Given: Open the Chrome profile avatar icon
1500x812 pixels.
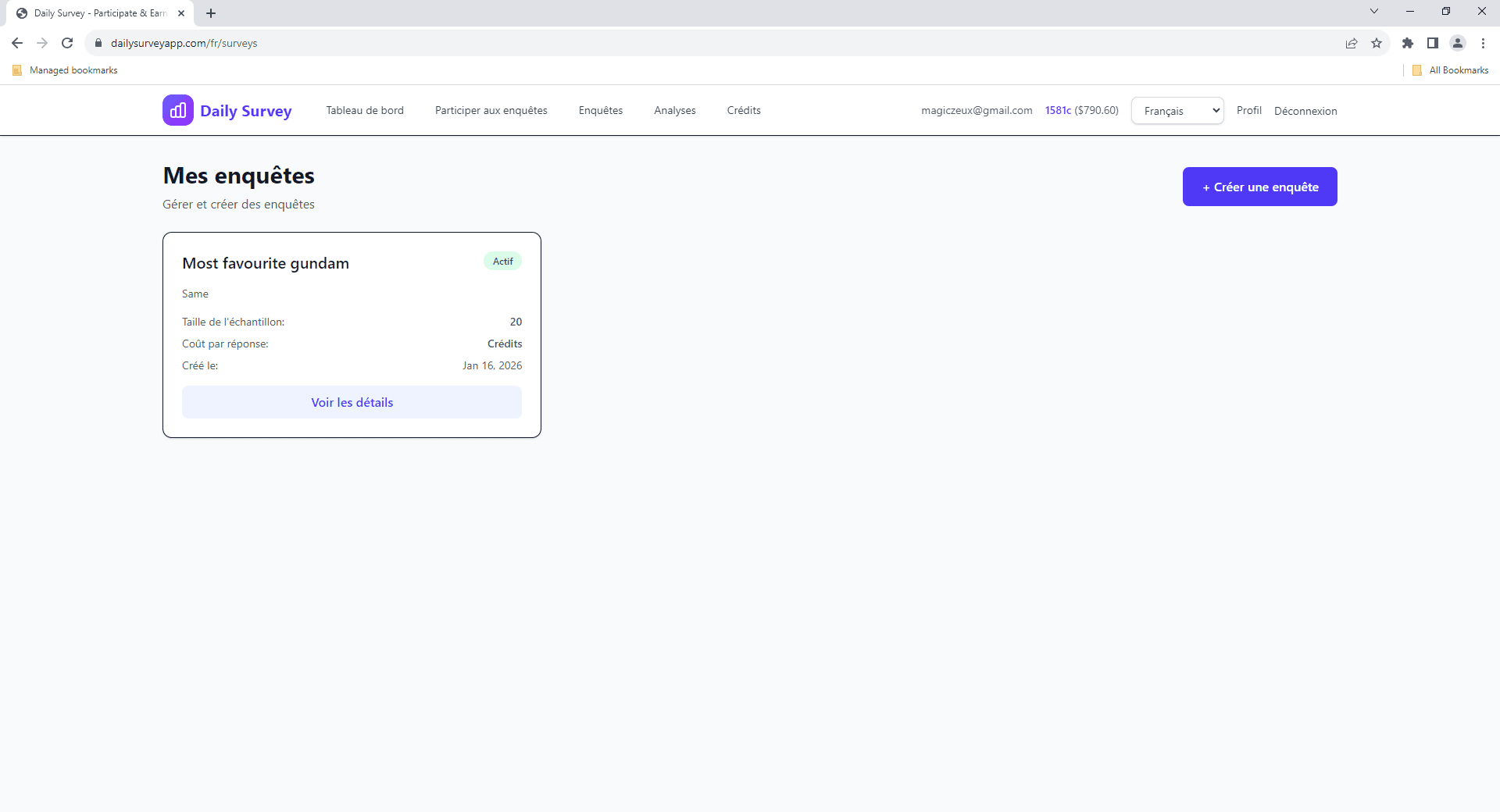Looking at the screenshot, I should pyautogui.click(x=1458, y=43).
